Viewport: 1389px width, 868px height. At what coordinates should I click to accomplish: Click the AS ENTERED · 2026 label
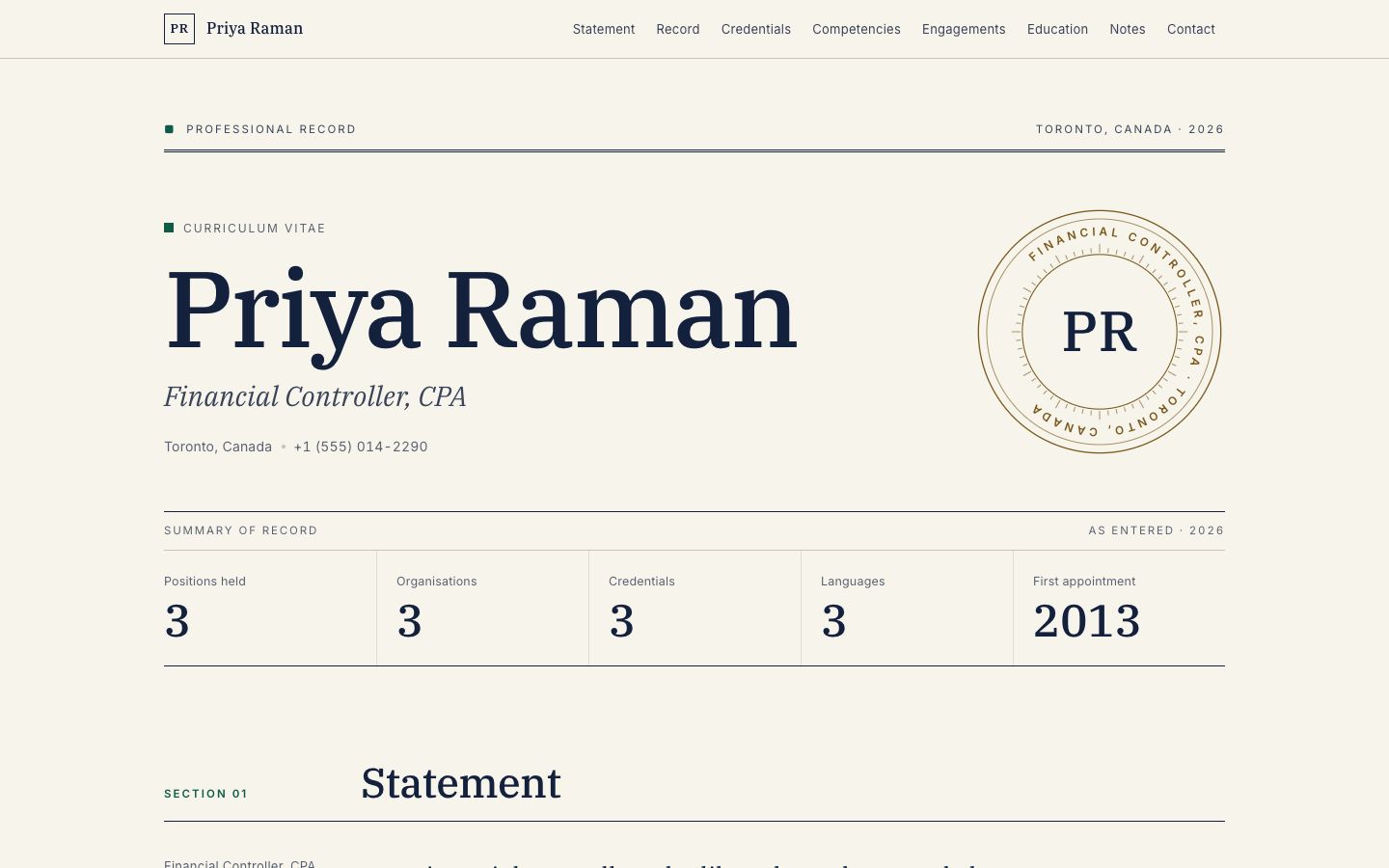(x=1157, y=530)
